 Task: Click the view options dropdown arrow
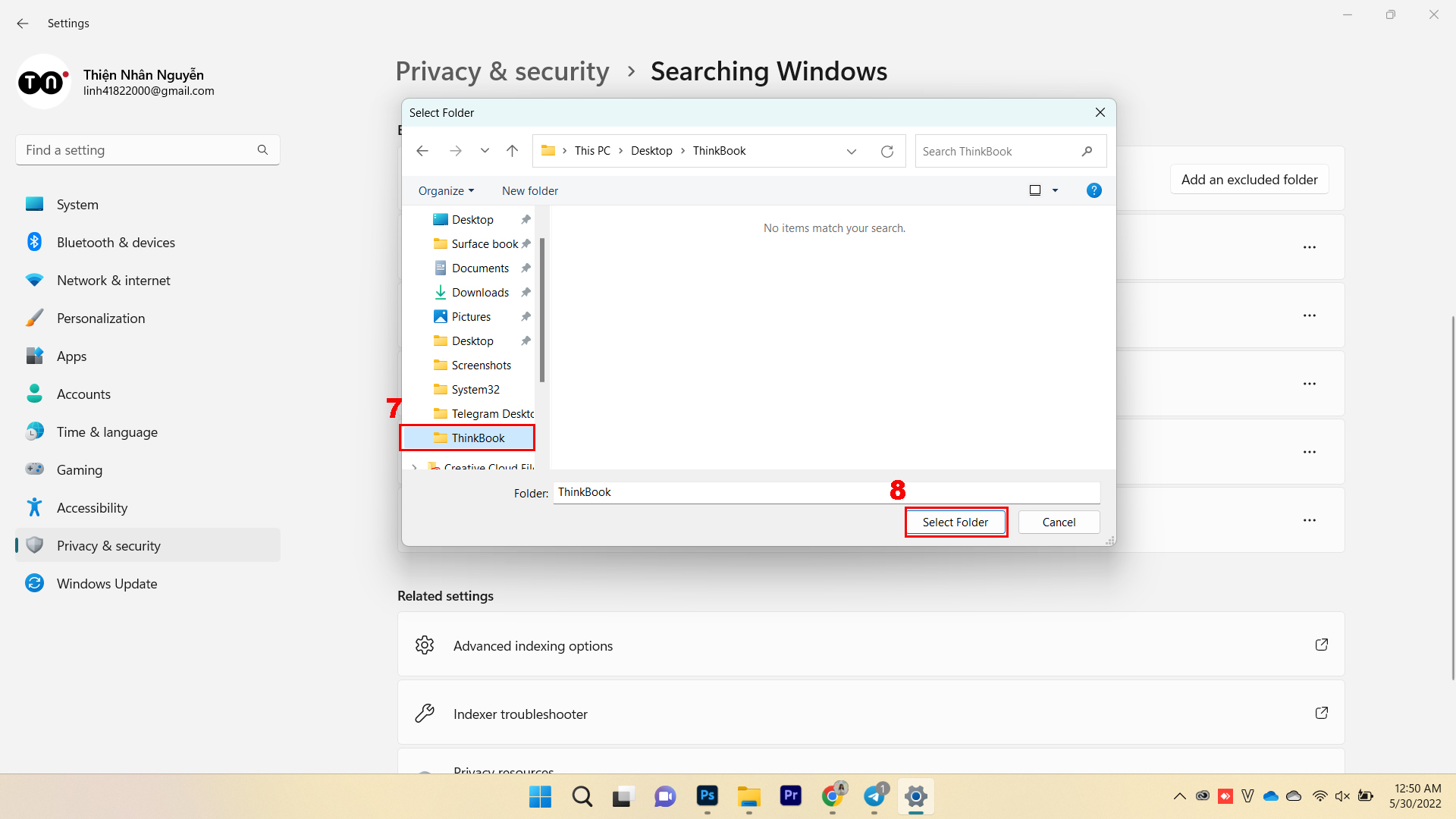(x=1055, y=190)
